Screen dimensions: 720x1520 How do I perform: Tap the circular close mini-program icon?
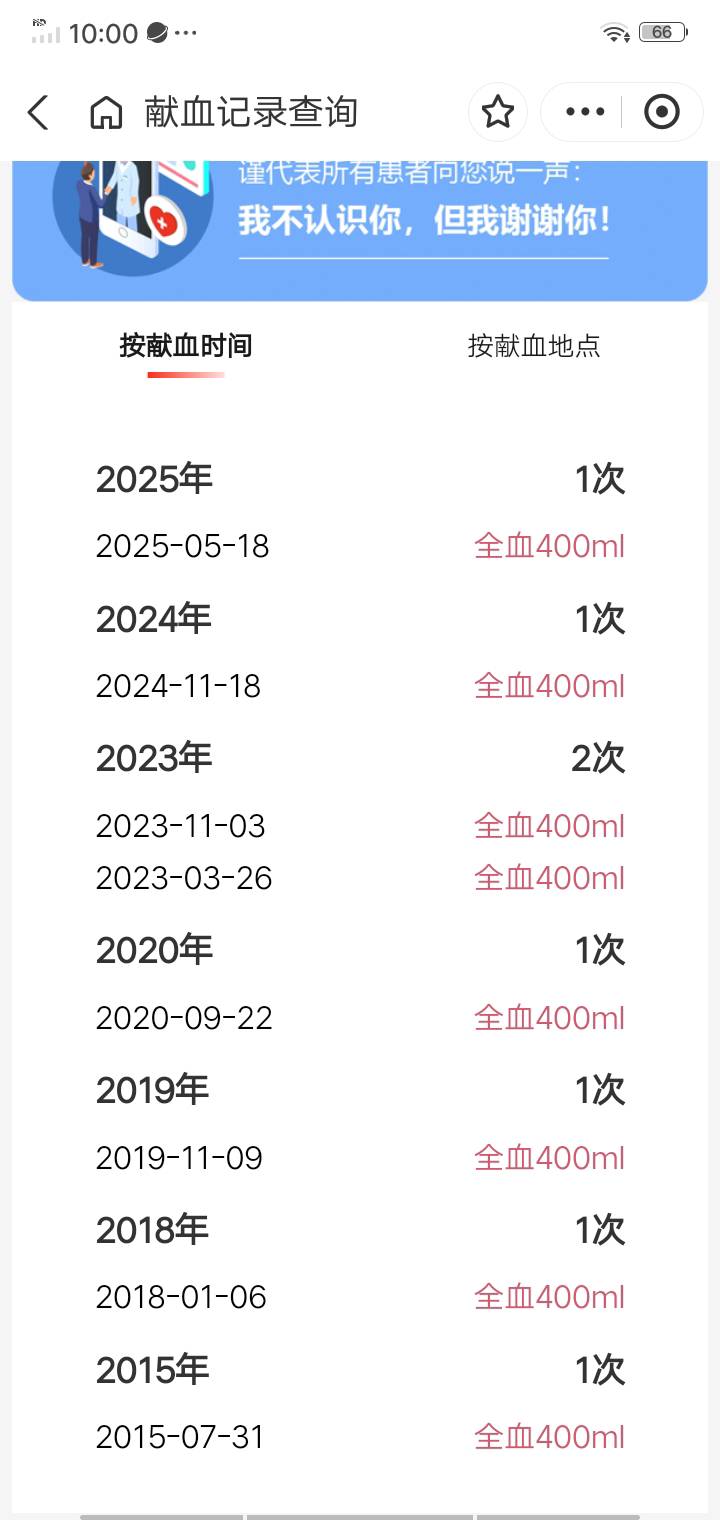click(x=661, y=112)
